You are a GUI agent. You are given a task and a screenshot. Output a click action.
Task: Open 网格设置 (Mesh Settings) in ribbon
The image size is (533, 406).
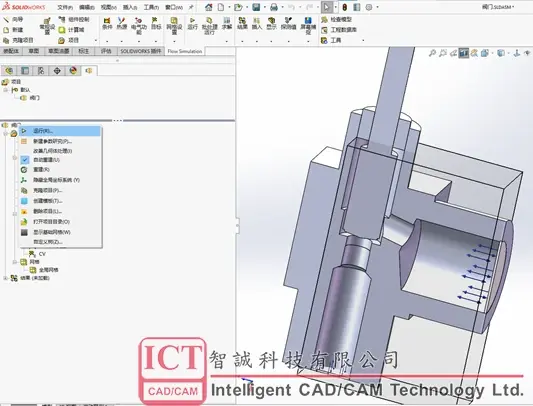[x=174, y=26]
